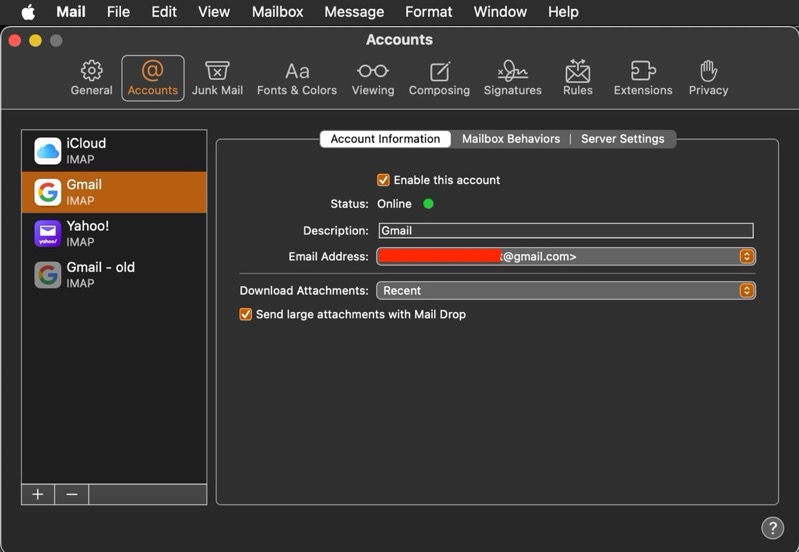Open the Message menu
This screenshot has width=799, height=552.
point(354,12)
